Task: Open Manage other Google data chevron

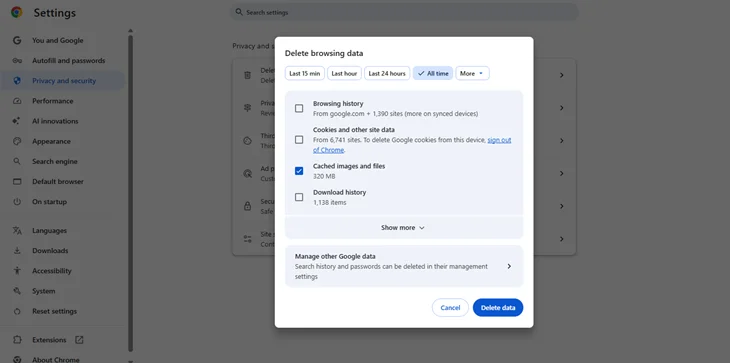Action: (x=509, y=266)
